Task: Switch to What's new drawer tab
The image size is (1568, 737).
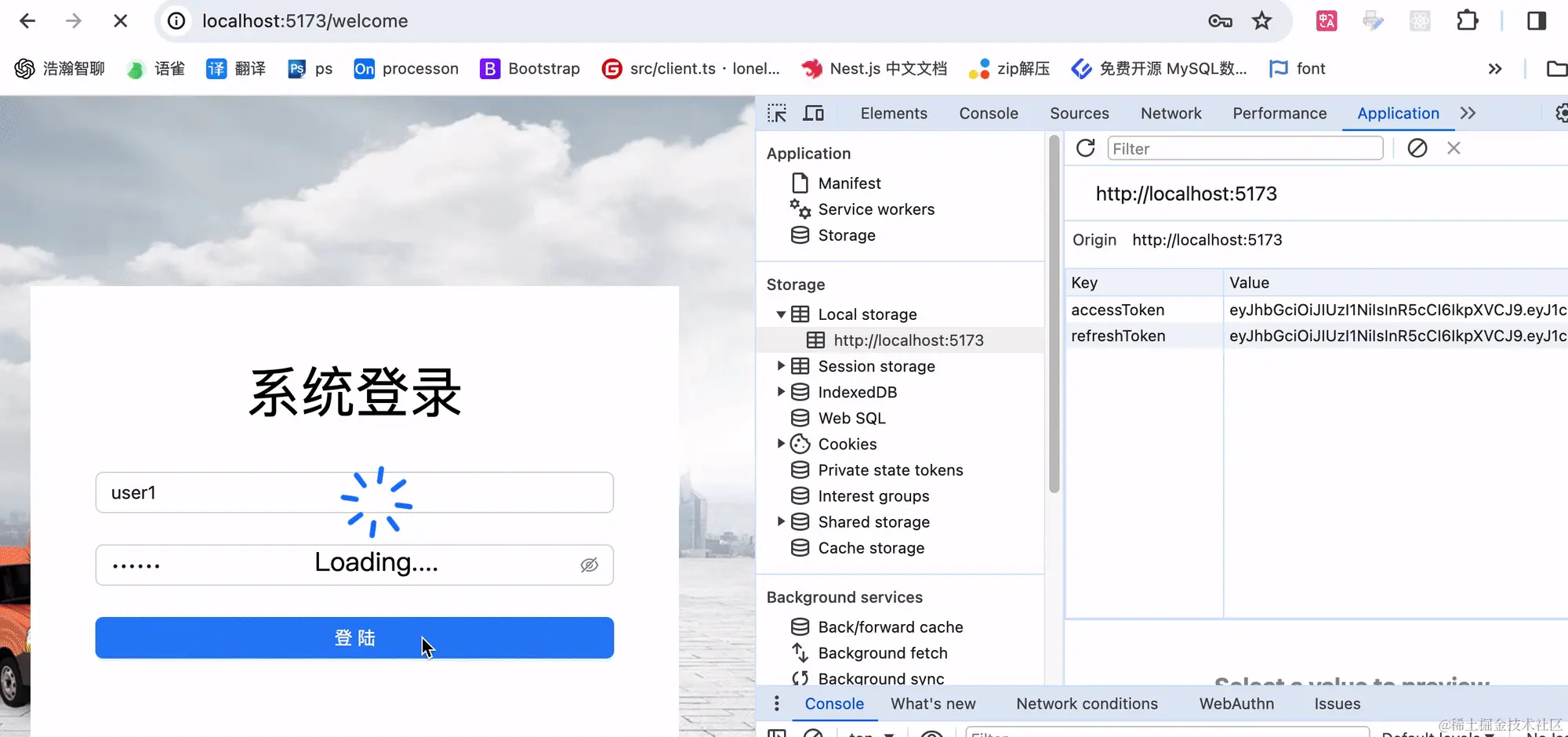Action: [933, 704]
